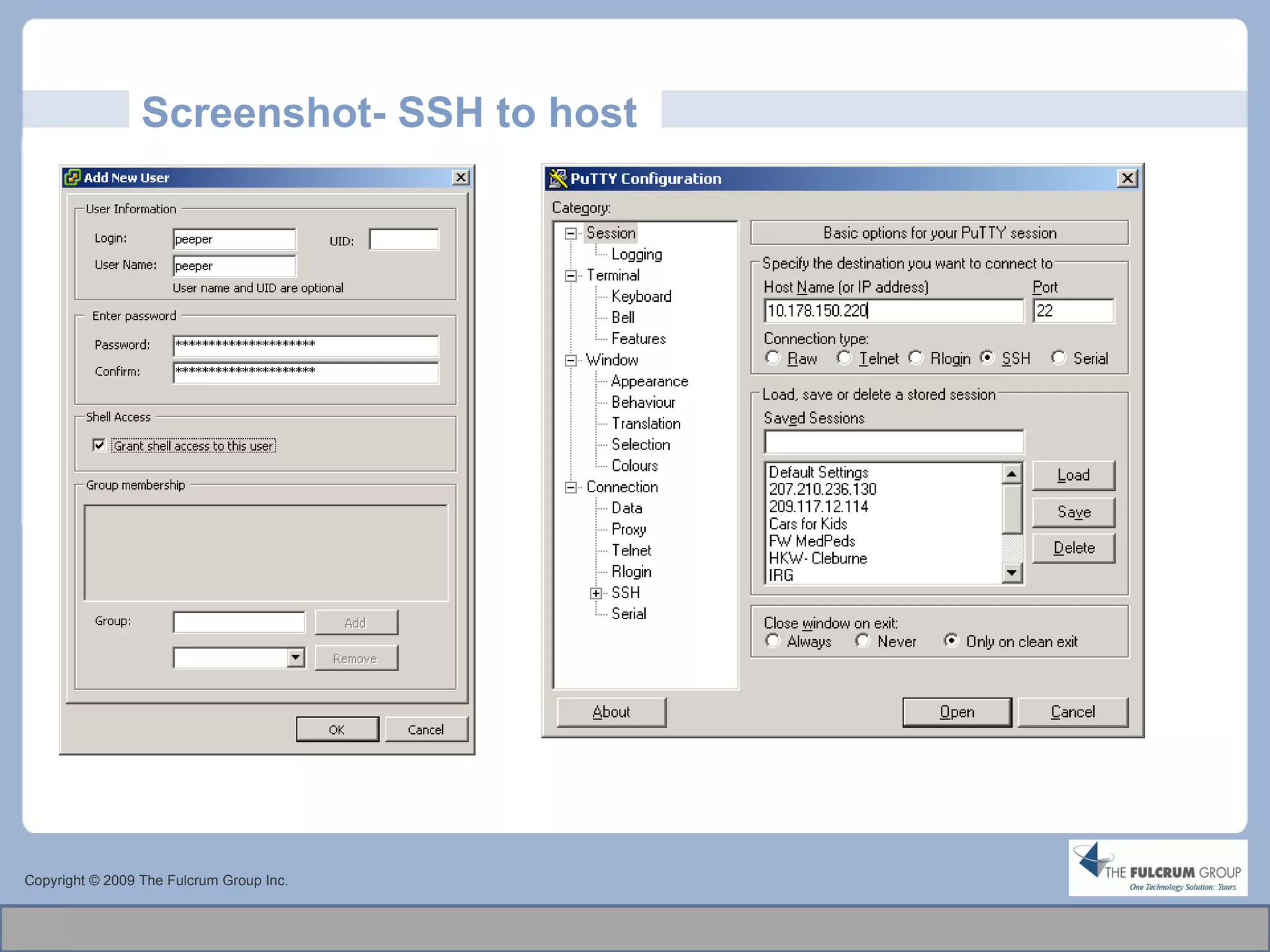The width and height of the screenshot is (1270, 952).
Task: Click the saved sessions scrollbar thumb
Action: [1012, 509]
